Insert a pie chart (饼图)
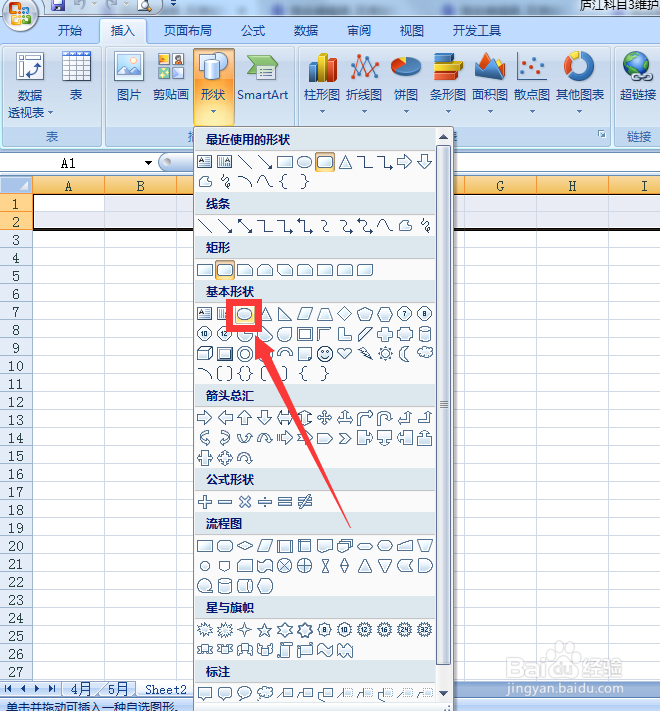Image resolution: width=660 pixels, height=711 pixels. click(406, 83)
